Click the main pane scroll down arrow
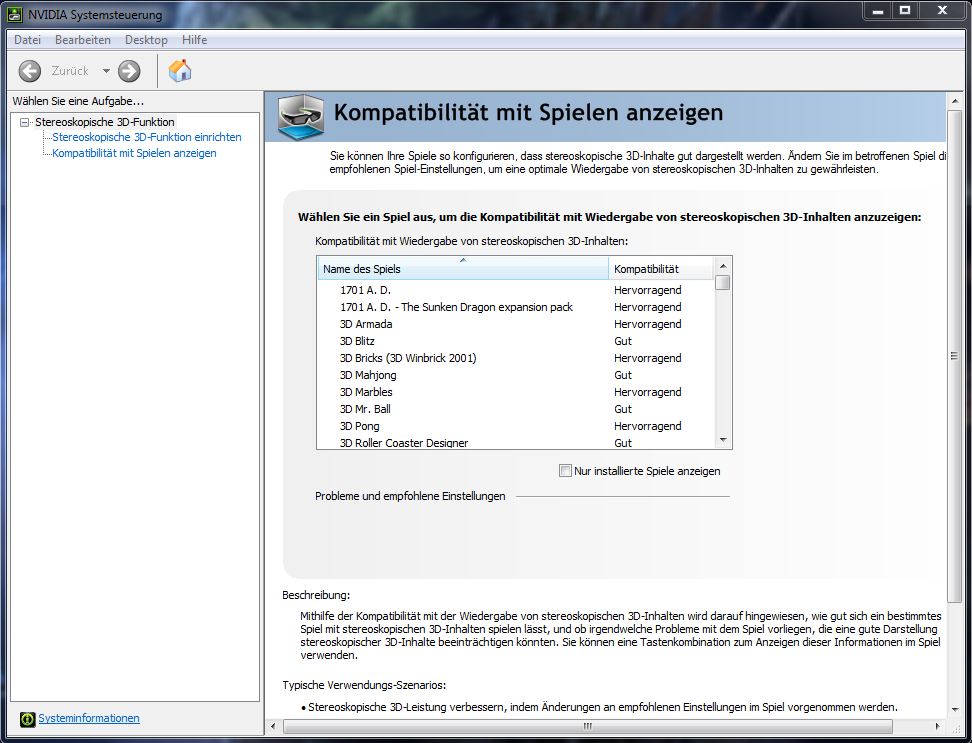The image size is (972, 743). pos(954,710)
